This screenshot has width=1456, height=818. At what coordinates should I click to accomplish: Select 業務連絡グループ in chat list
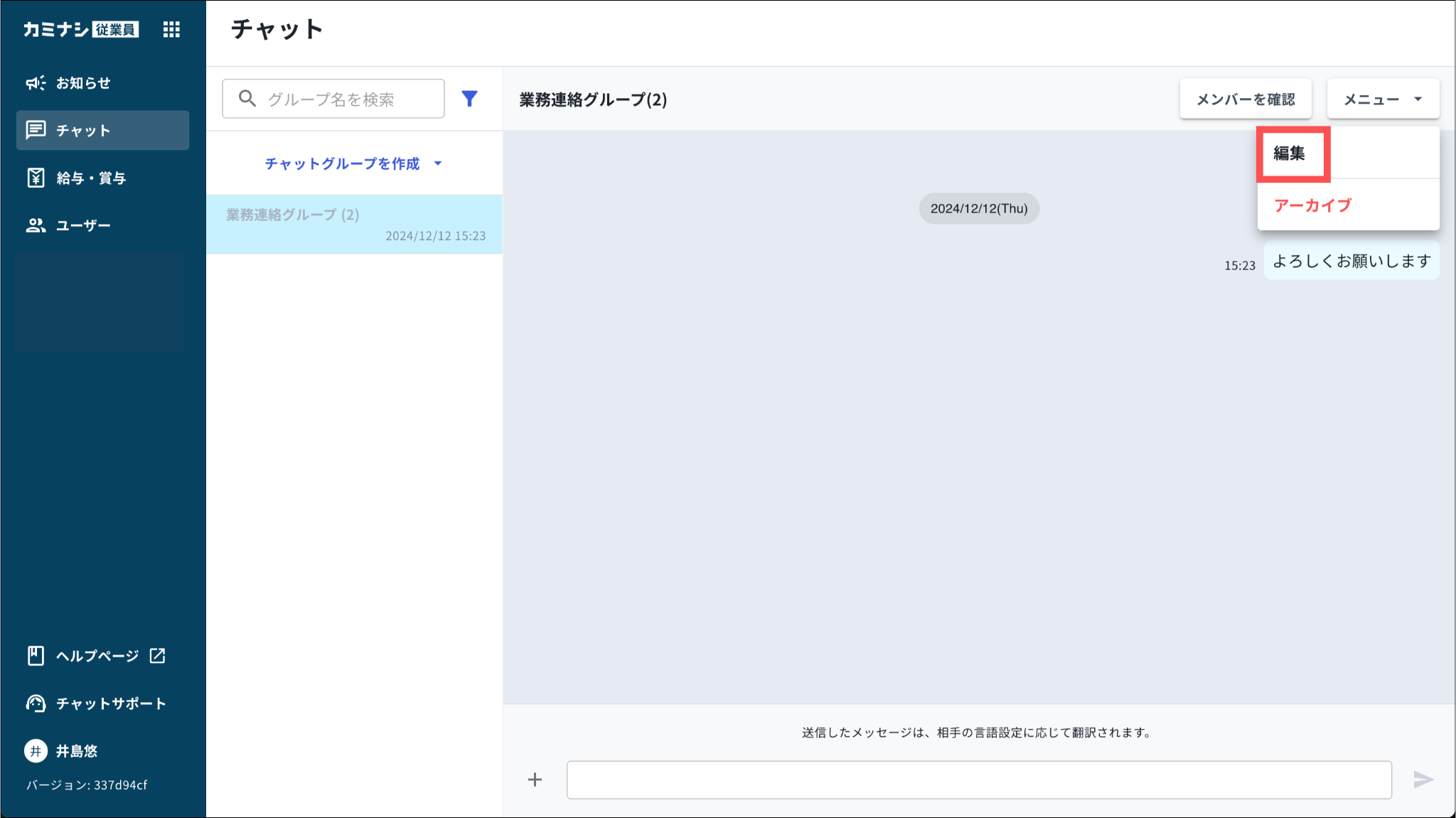pyautogui.click(x=354, y=225)
